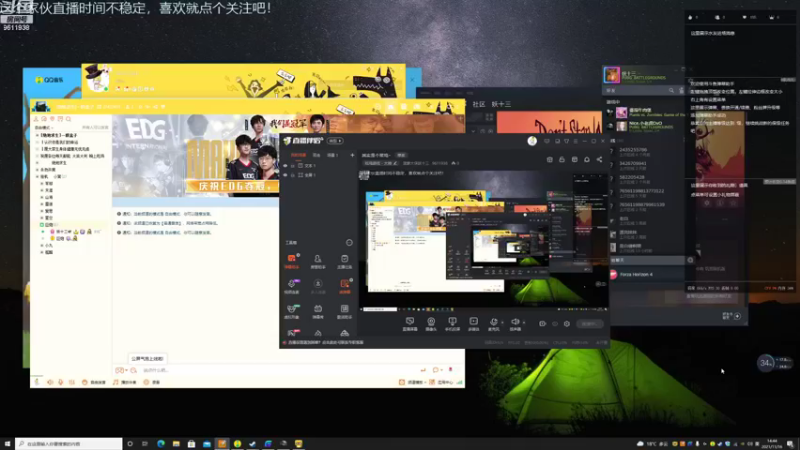This screenshot has width=800, height=450.
Task: Click the start live button
Action: pyautogui.click(x=590, y=323)
